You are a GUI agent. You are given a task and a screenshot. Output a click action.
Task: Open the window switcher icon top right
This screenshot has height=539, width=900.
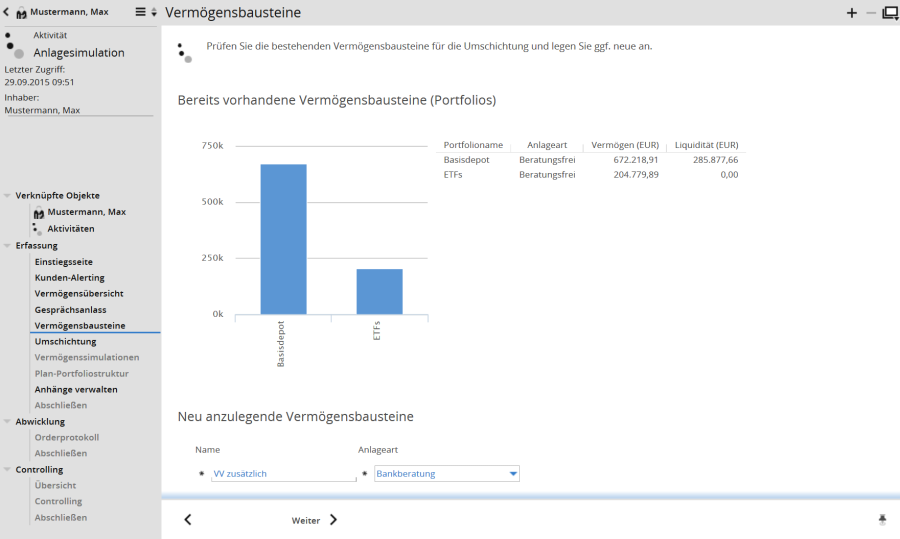889,13
